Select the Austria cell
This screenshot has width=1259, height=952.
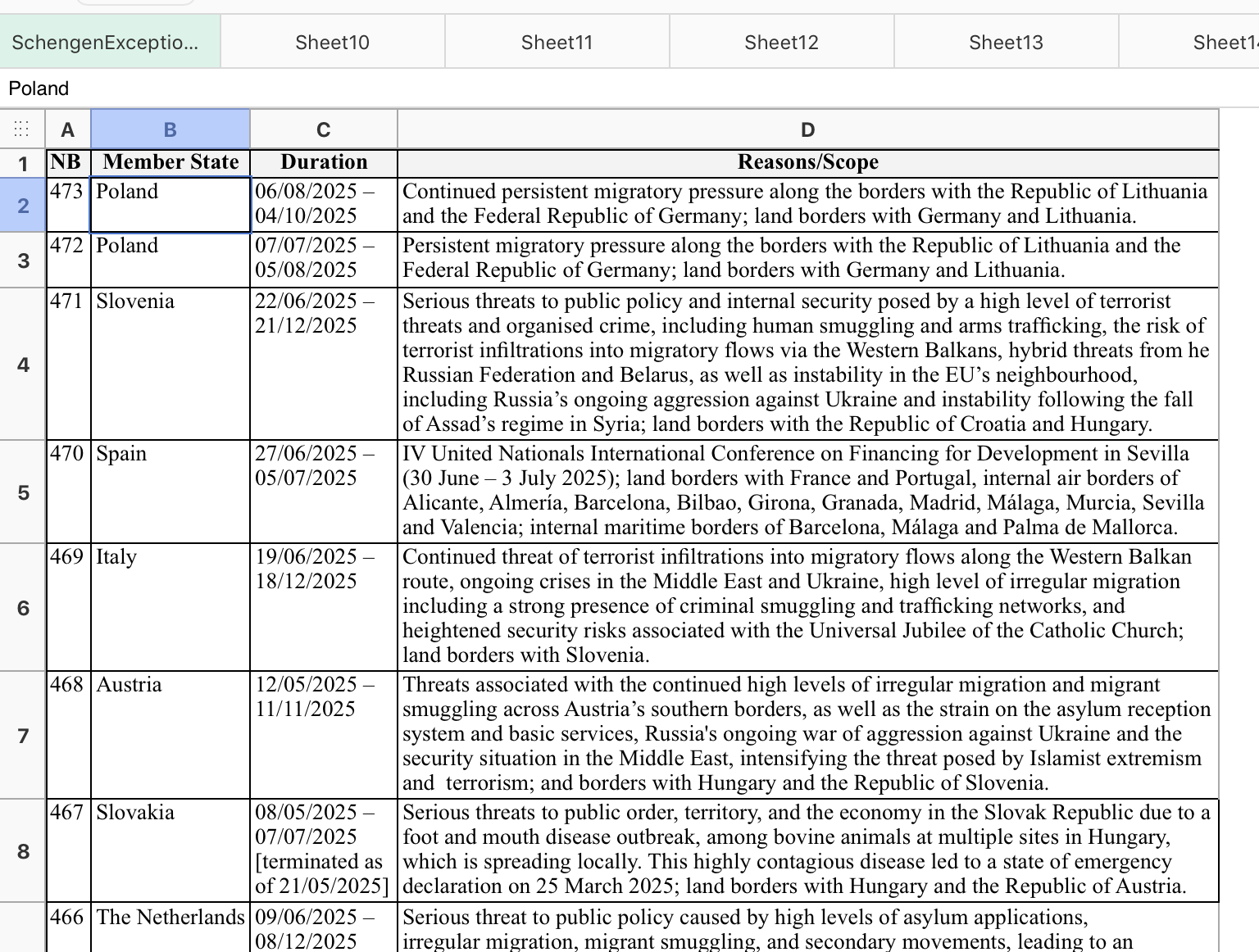[170, 735]
